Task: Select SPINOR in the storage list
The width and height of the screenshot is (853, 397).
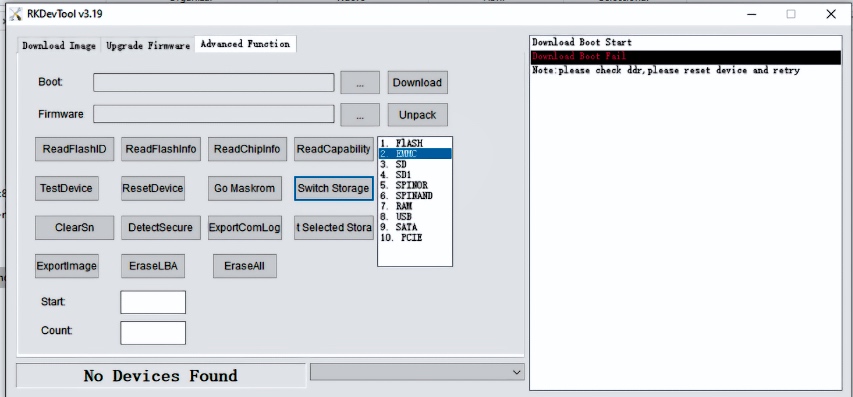Action: (x=415, y=185)
